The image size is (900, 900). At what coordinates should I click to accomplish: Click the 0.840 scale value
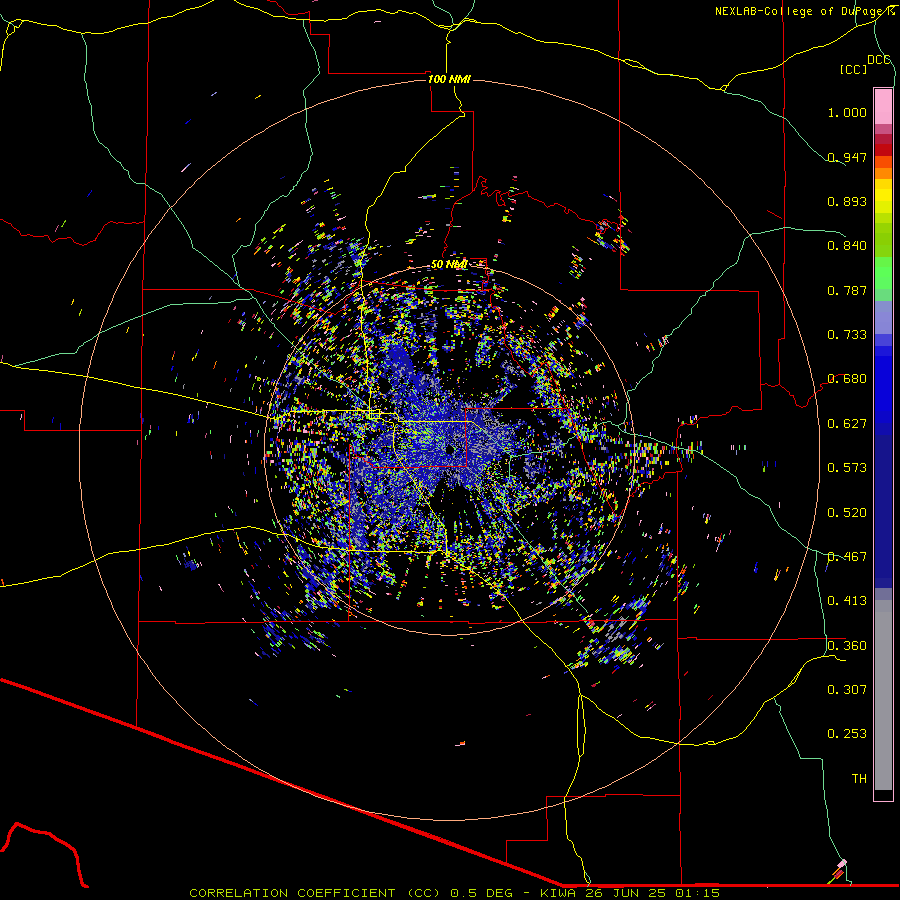click(x=847, y=246)
